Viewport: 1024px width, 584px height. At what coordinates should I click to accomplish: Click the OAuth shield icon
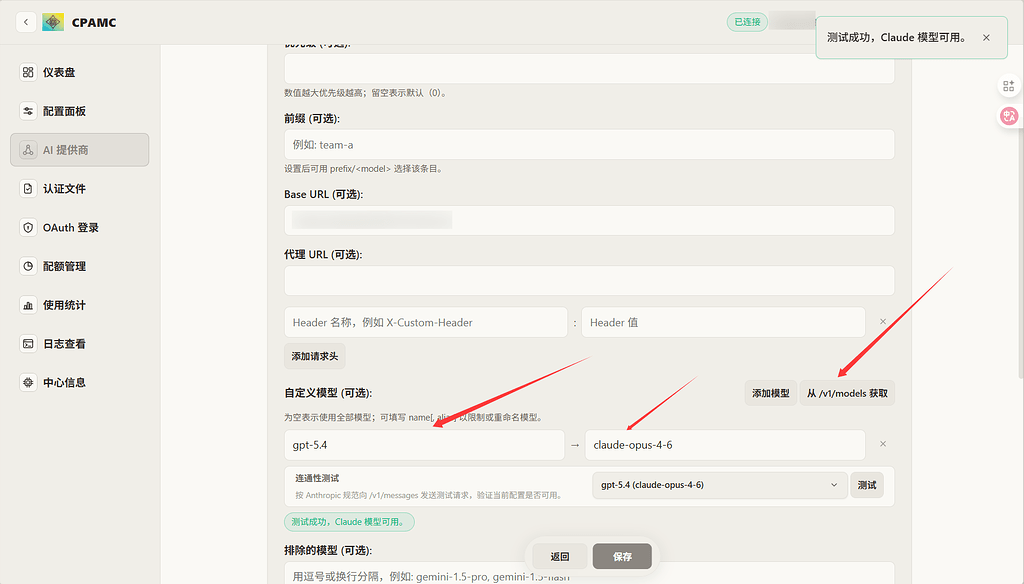click(28, 227)
